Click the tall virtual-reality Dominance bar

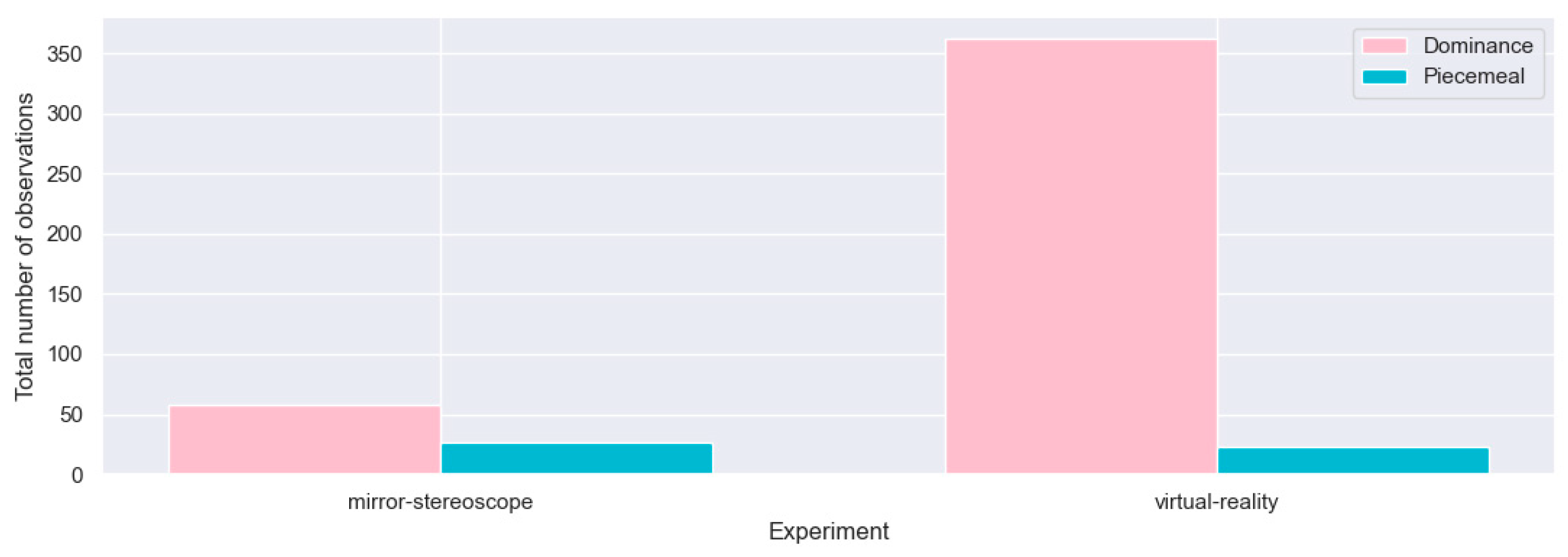pos(1081,256)
